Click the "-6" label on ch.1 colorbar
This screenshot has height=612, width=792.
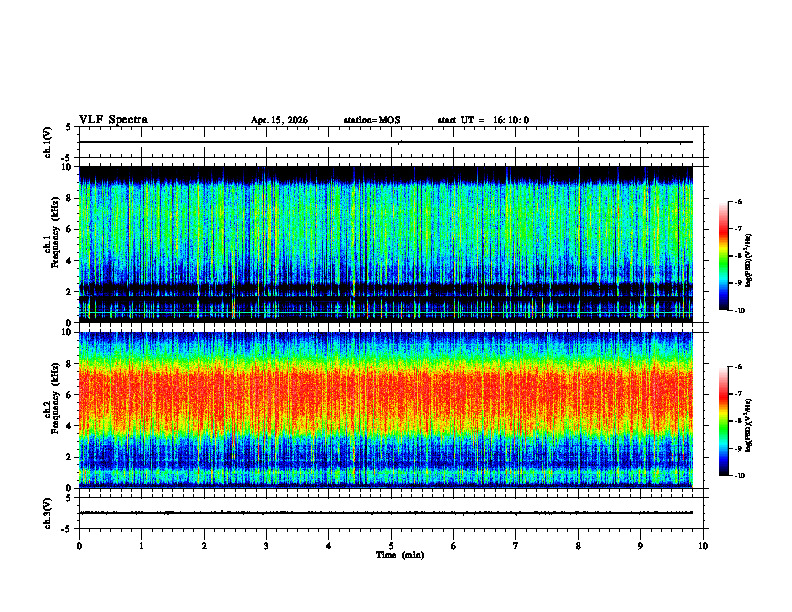[x=737, y=201]
